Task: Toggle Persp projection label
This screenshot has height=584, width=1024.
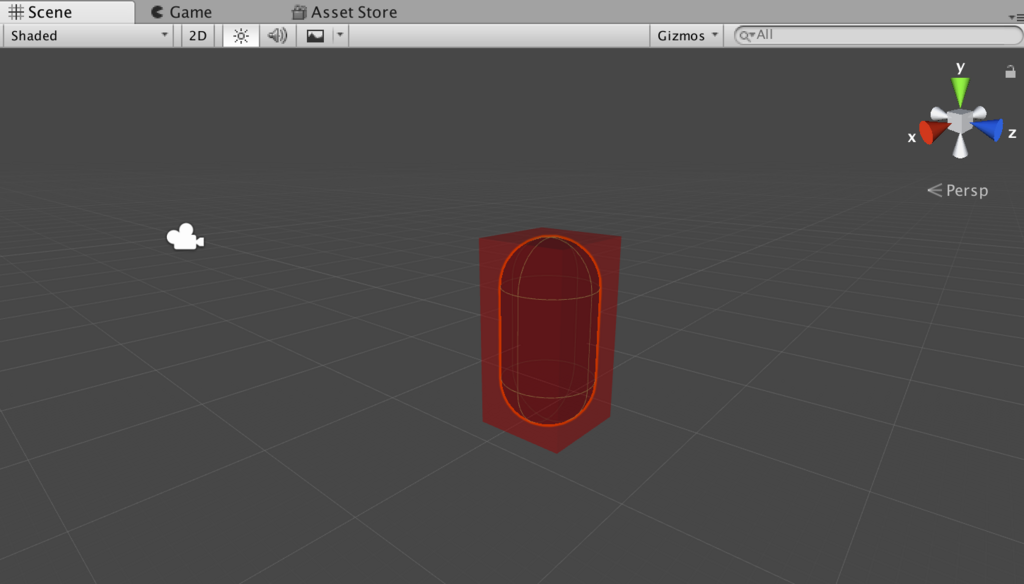Action: tap(958, 190)
